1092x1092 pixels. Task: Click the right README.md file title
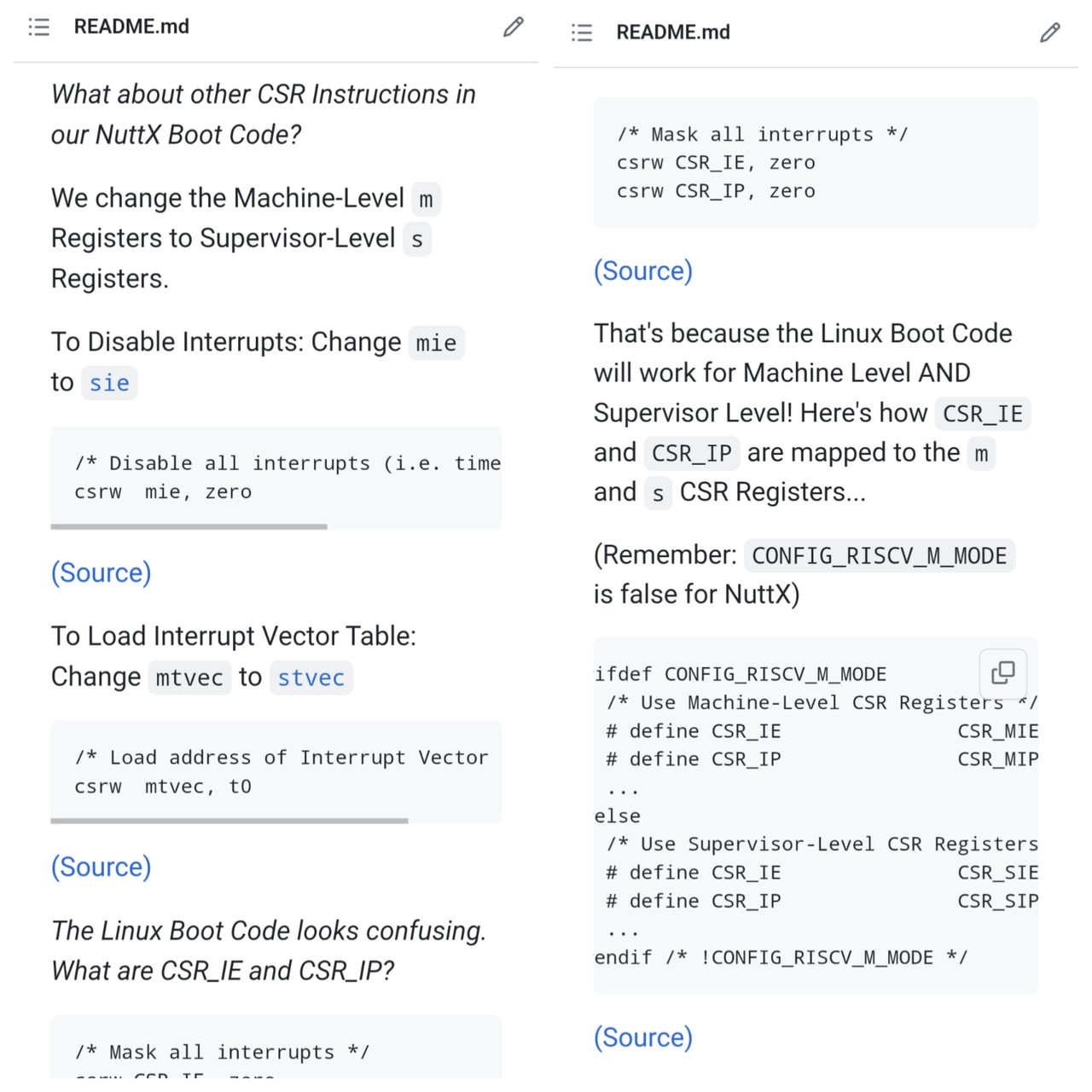[673, 32]
